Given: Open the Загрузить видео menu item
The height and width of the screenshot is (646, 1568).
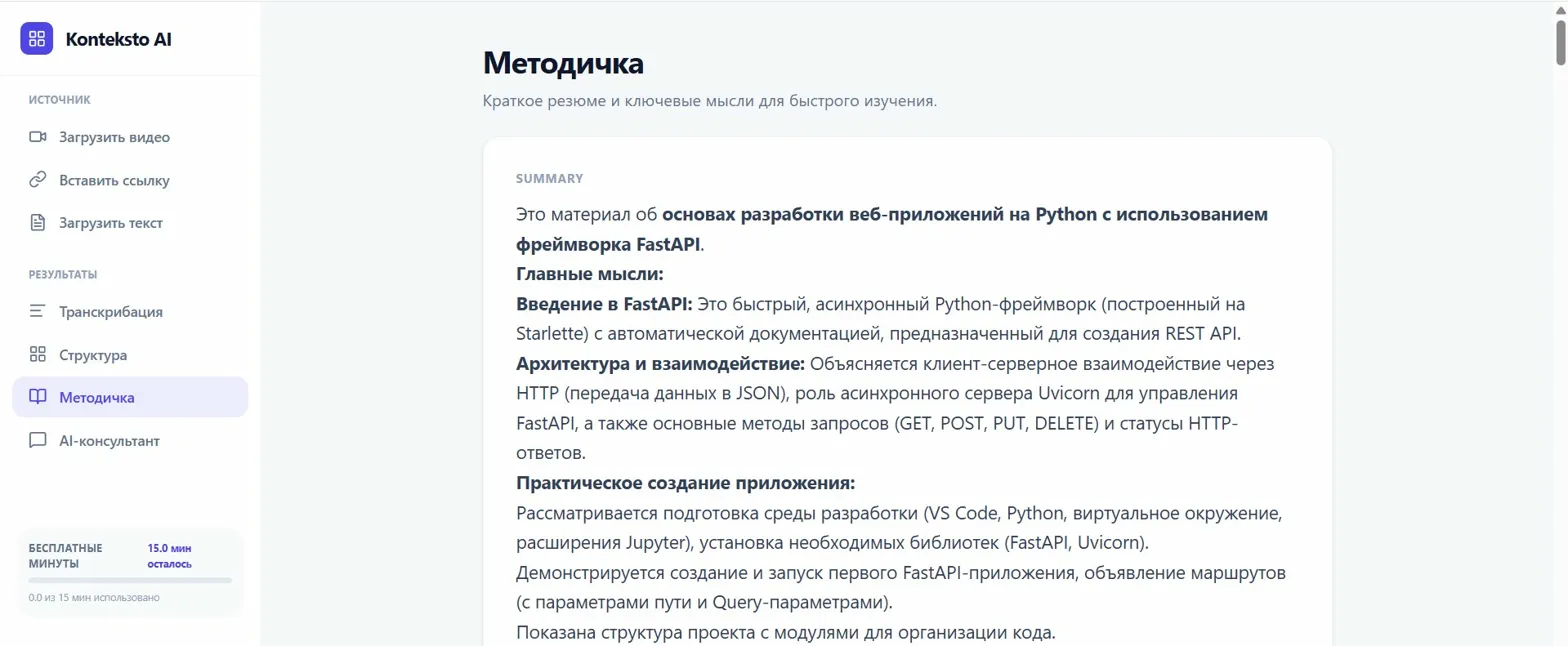Looking at the screenshot, I should tap(130, 137).
